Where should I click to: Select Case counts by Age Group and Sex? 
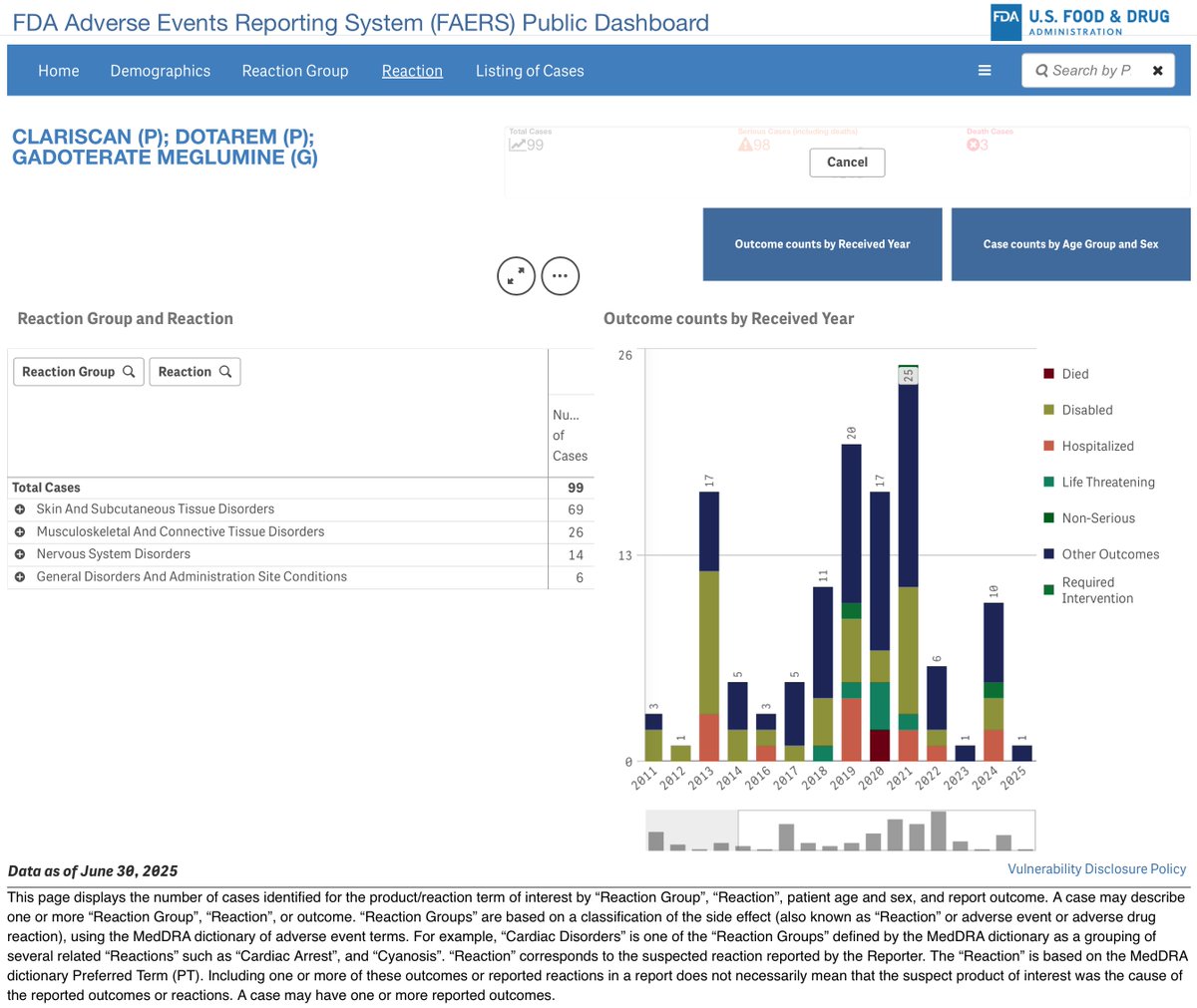pyautogui.click(x=1071, y=244)
